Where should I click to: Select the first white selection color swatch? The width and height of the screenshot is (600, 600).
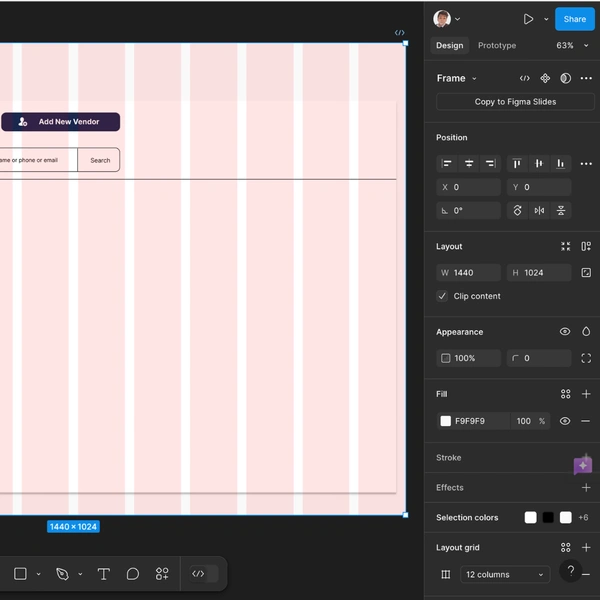530,517
